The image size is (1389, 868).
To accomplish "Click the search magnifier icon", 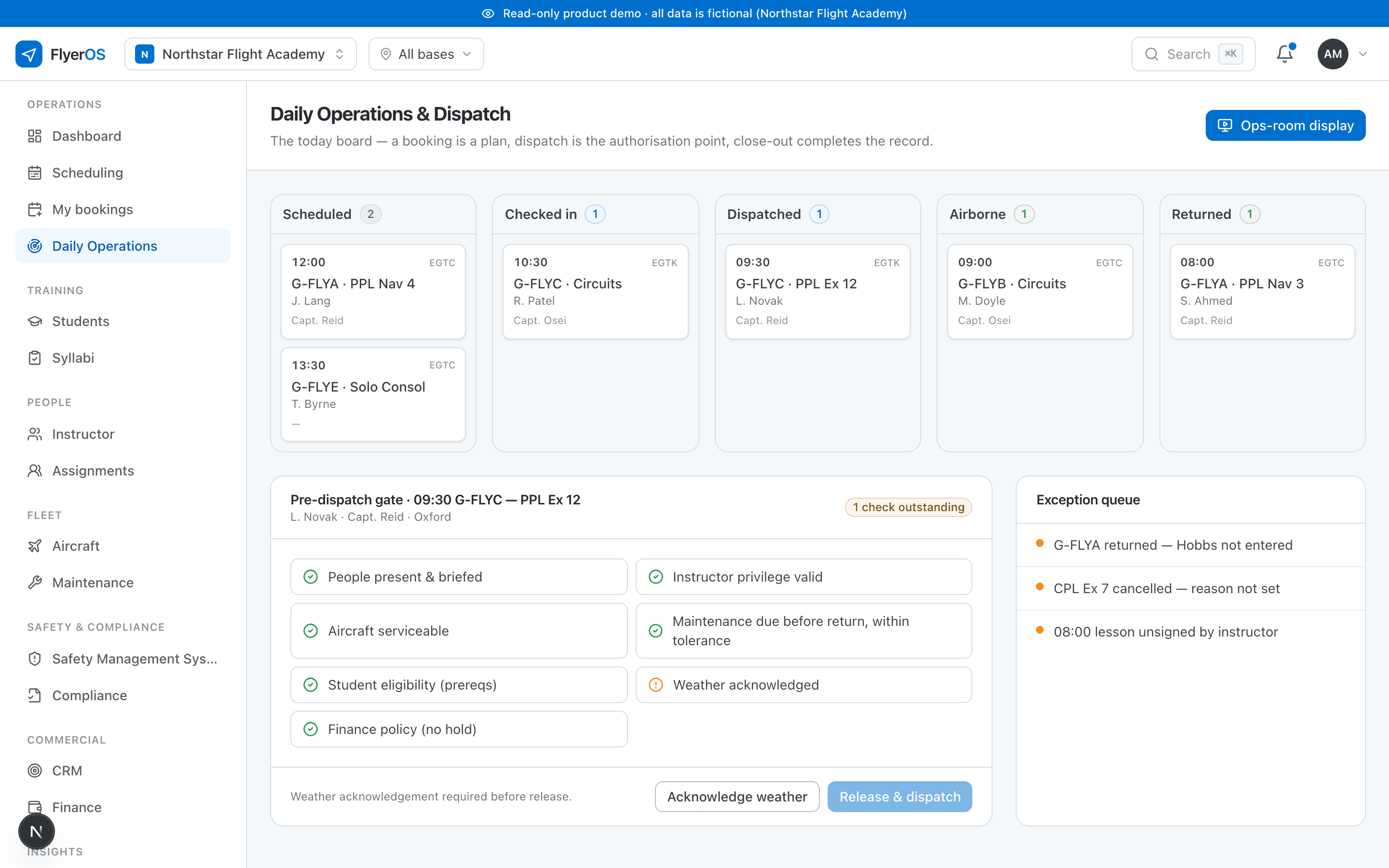I will 1151,54.
